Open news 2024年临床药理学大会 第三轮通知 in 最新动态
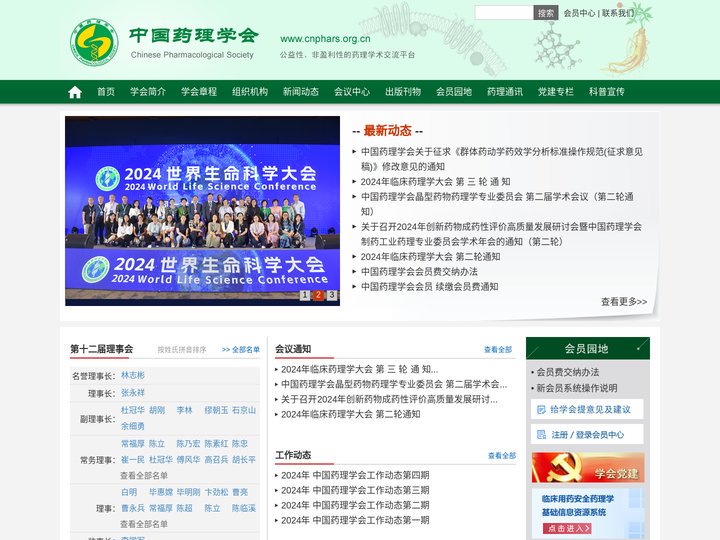This screenshot has width=720, height=540. click(x=435, y=182)
